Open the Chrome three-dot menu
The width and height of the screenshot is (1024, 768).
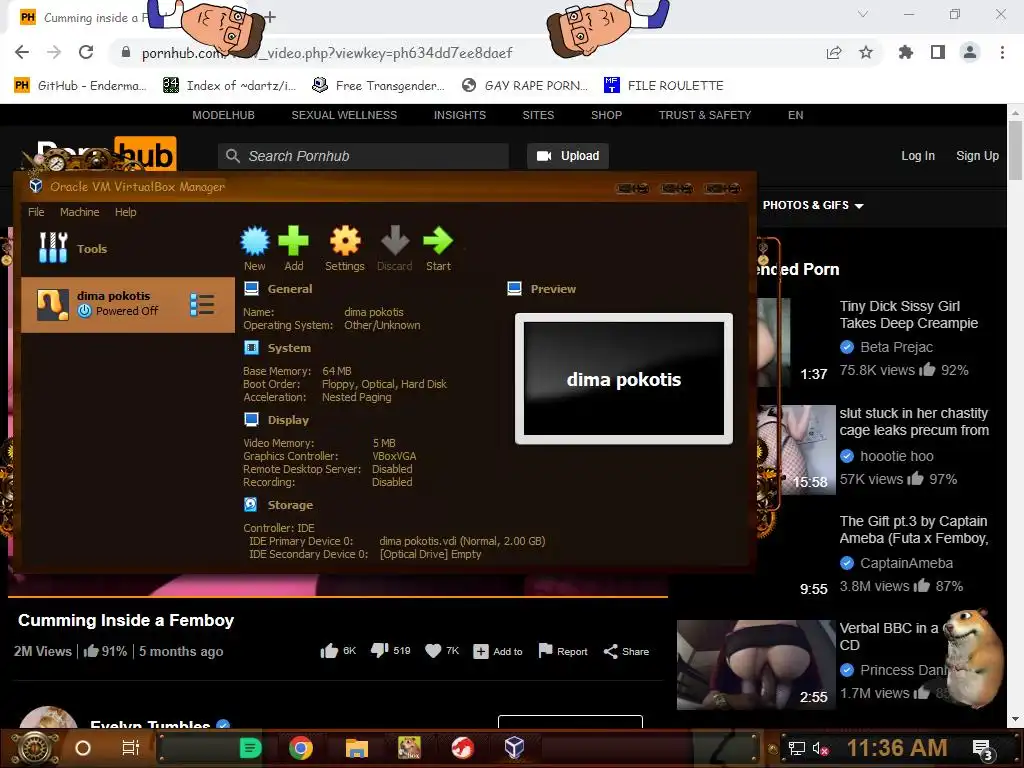click(1002, 52)
